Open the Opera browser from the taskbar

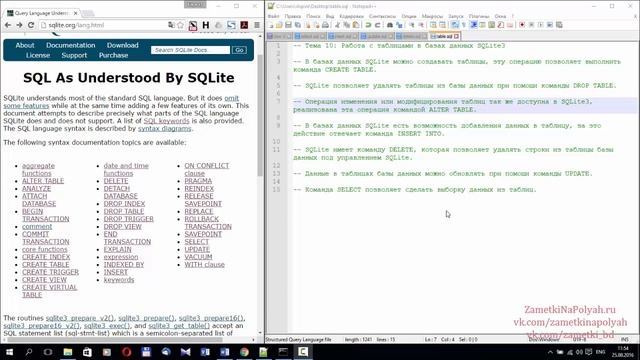pyautogui.click(x=127, y=352)
